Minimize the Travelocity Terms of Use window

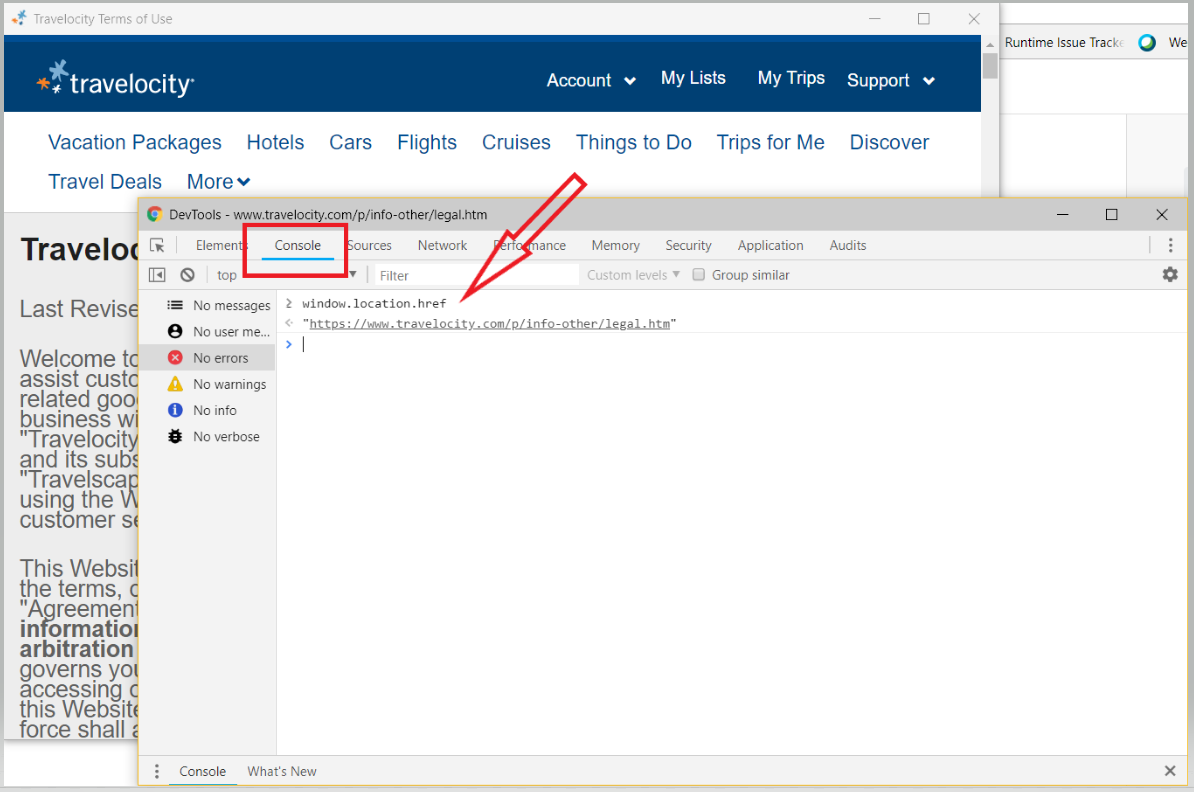[875, 19]
